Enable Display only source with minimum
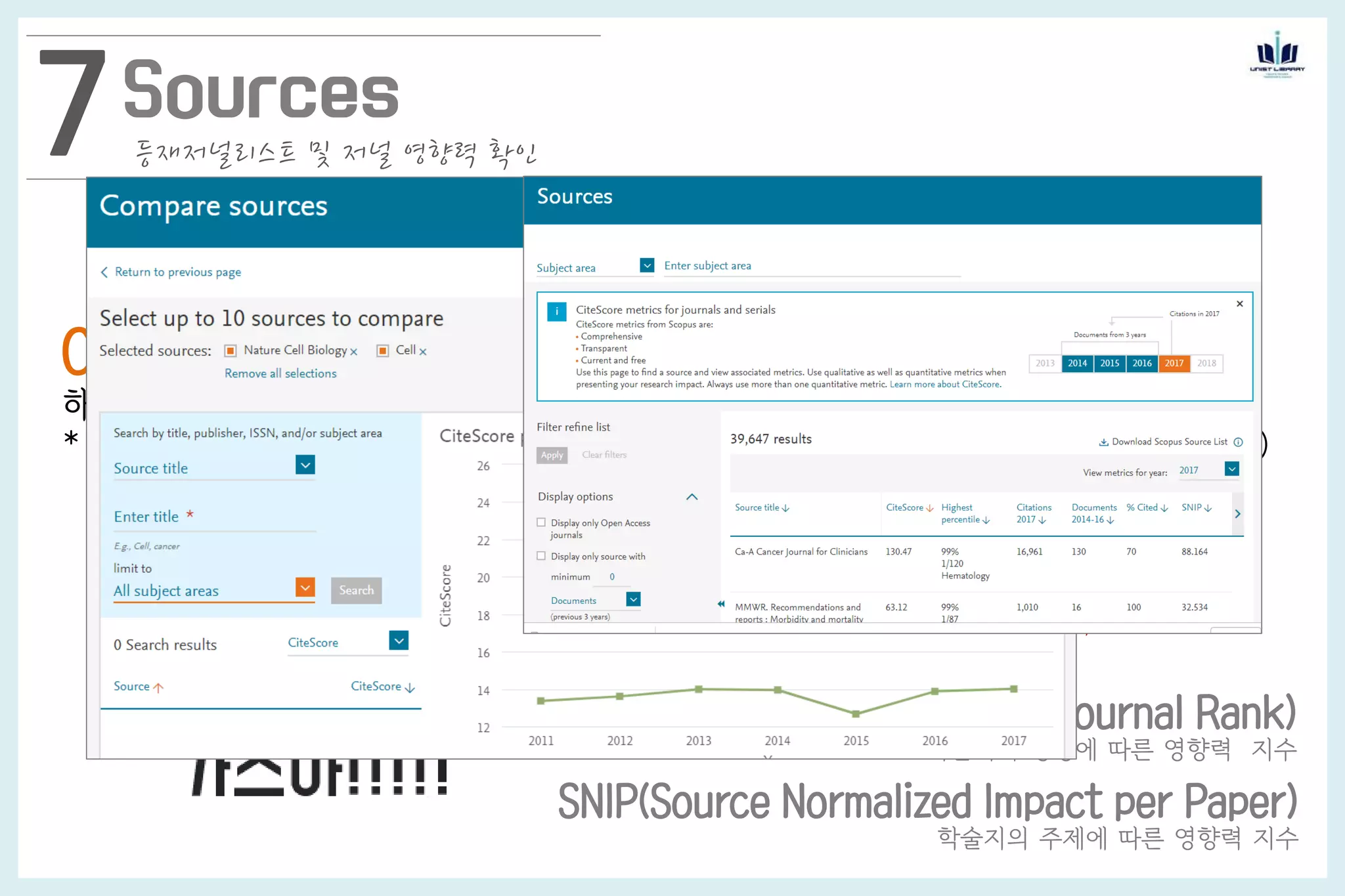The image size is (1345, 896). click(541, 556)
